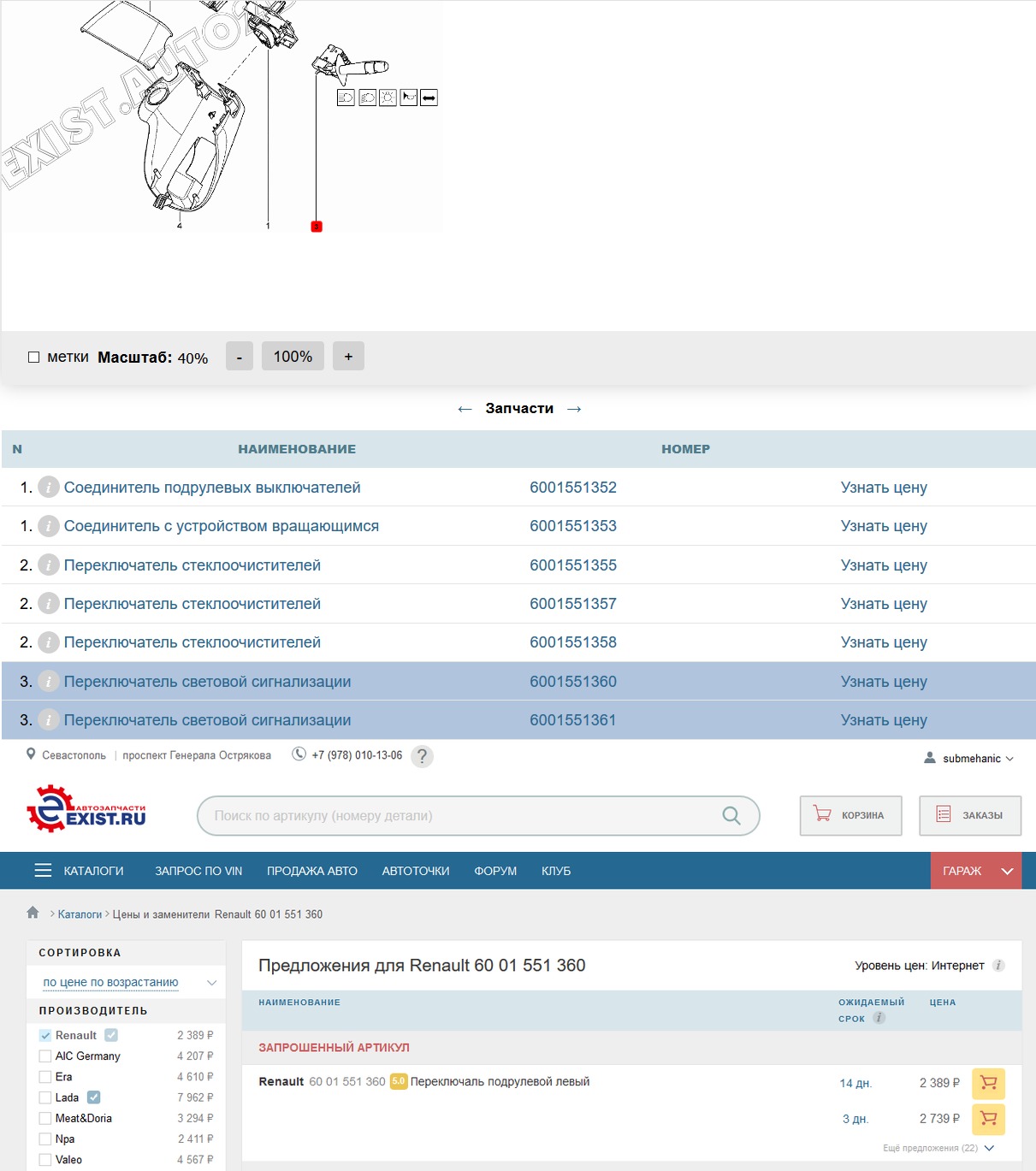Enable the Meat&Doria manufacturer filter
The width and height of the screenshot is (1036, 1171).
point(45,1118)
